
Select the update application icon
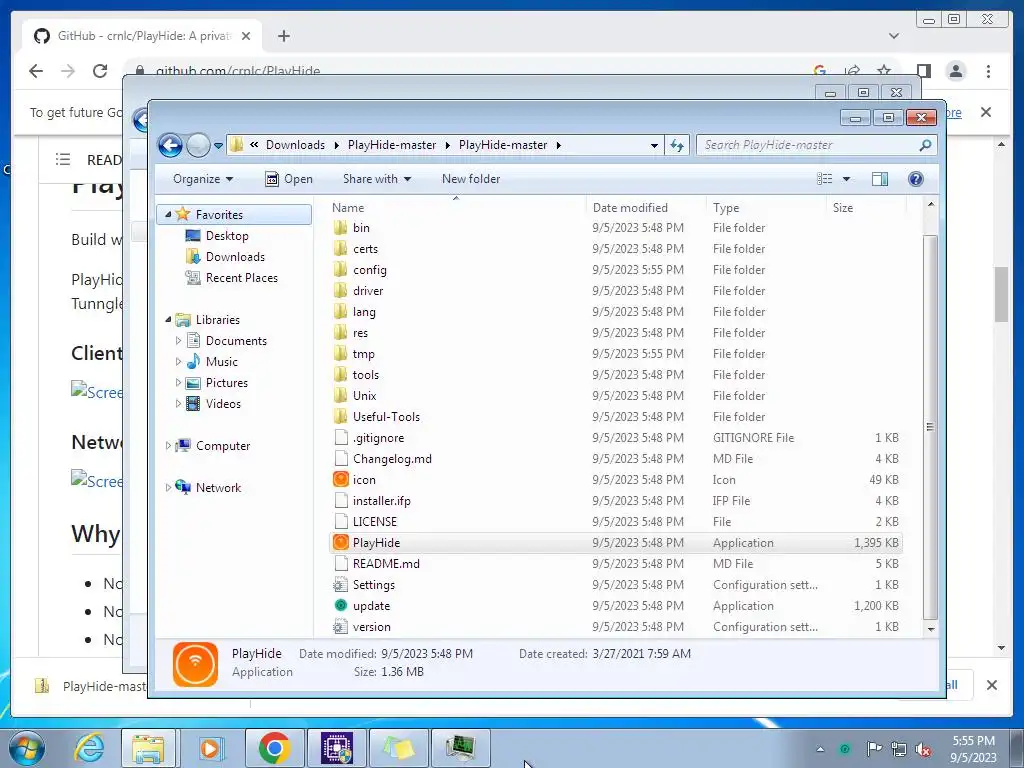pos(340,605)
